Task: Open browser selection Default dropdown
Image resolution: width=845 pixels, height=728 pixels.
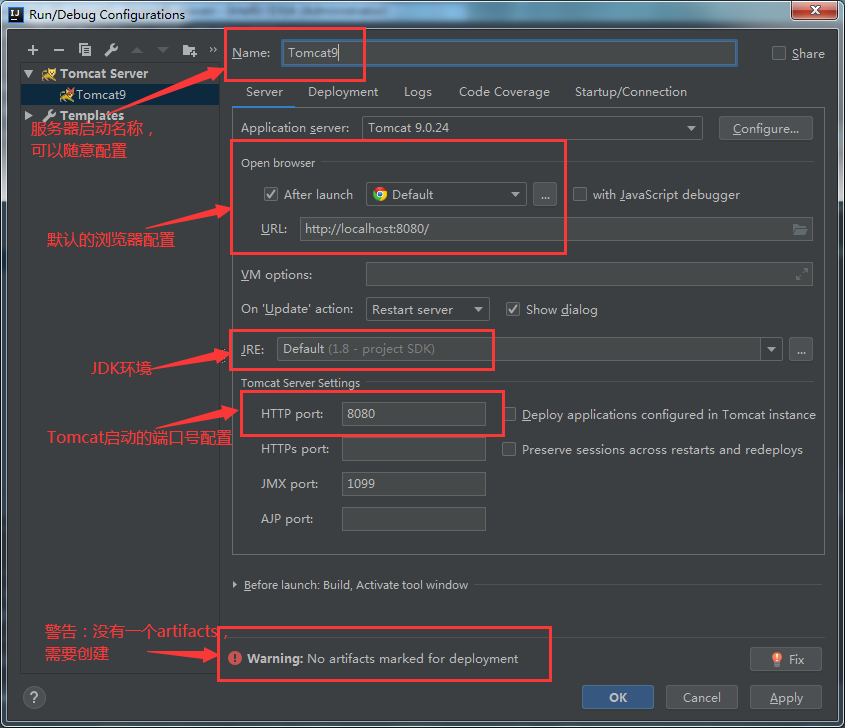Action: coord(446,195)
